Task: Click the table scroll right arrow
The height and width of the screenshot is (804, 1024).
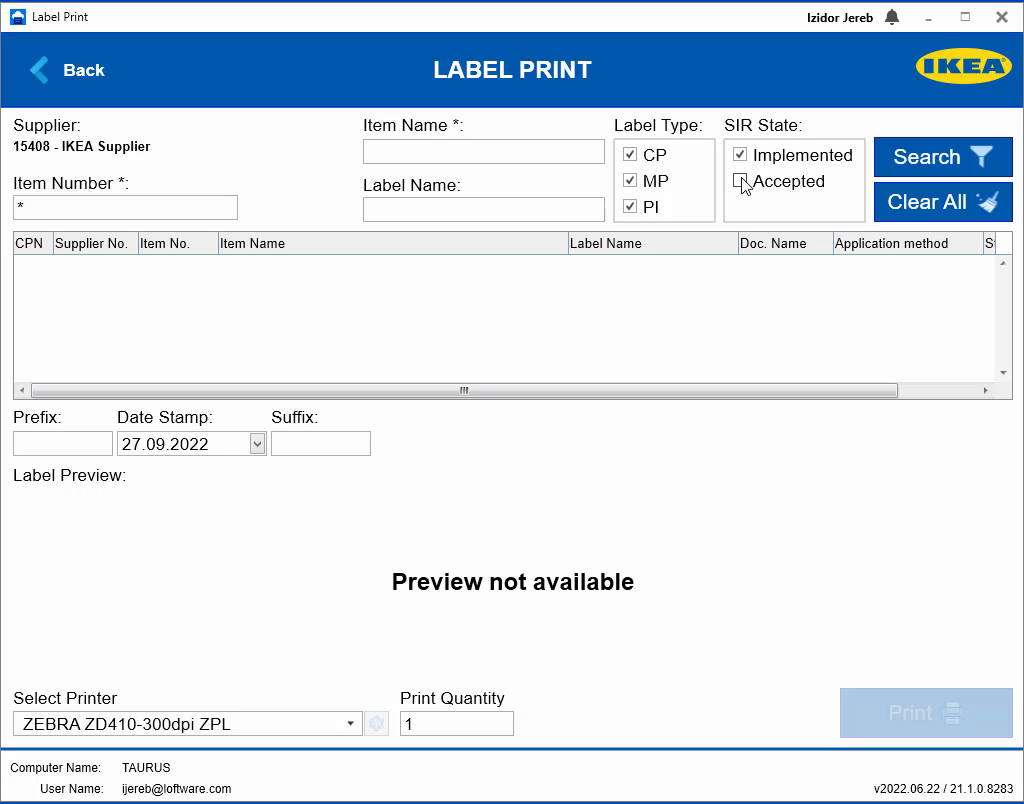Action: 985,391
